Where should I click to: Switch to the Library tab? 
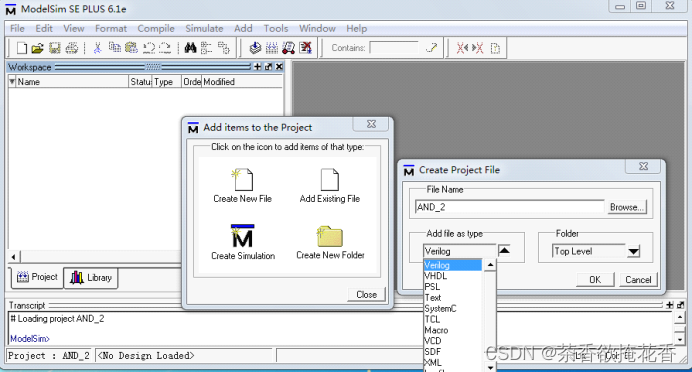click(x=91, y=278)
